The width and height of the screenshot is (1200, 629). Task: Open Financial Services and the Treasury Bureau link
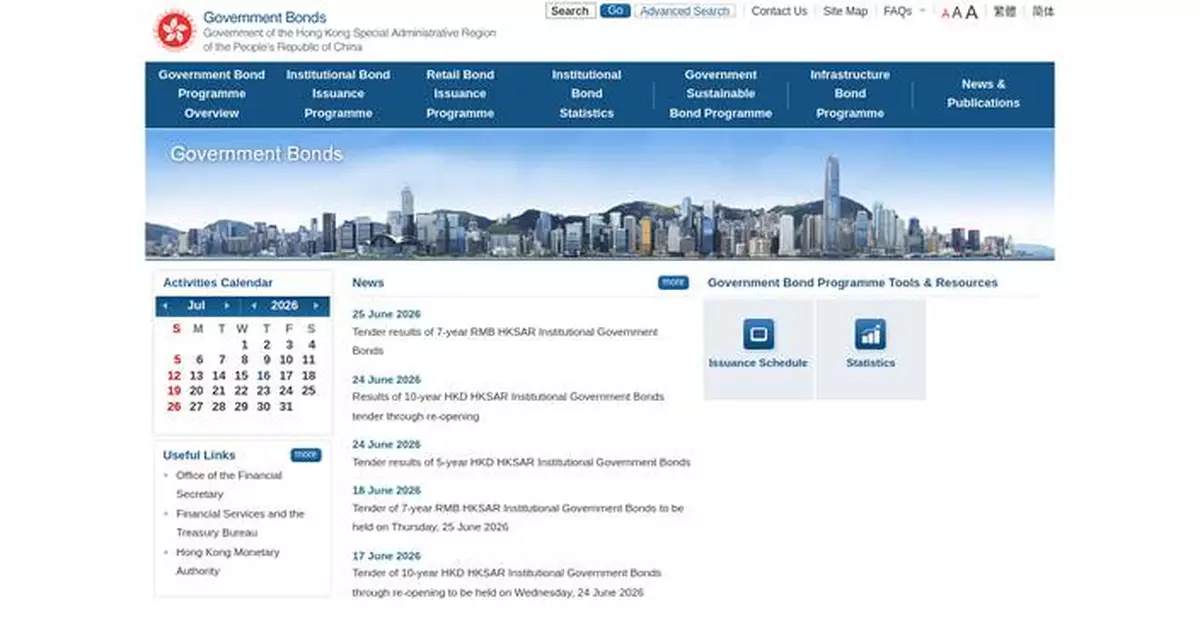click(x=240, y=523)
